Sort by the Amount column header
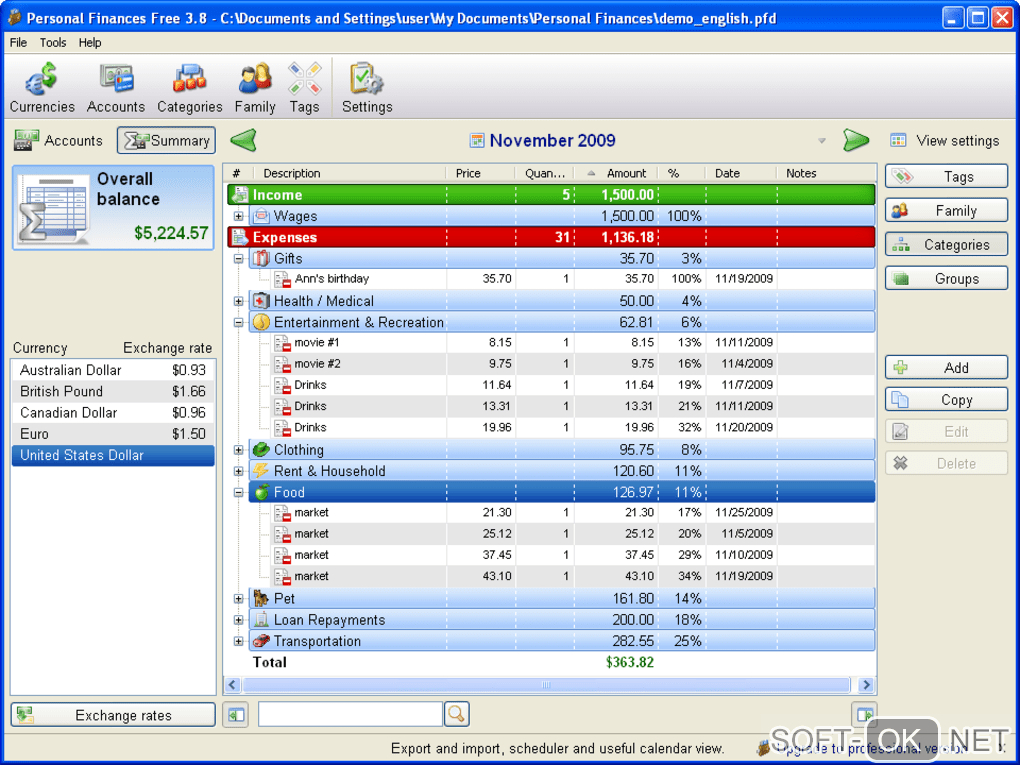1020x765 pixels. [x=616, y=173]
